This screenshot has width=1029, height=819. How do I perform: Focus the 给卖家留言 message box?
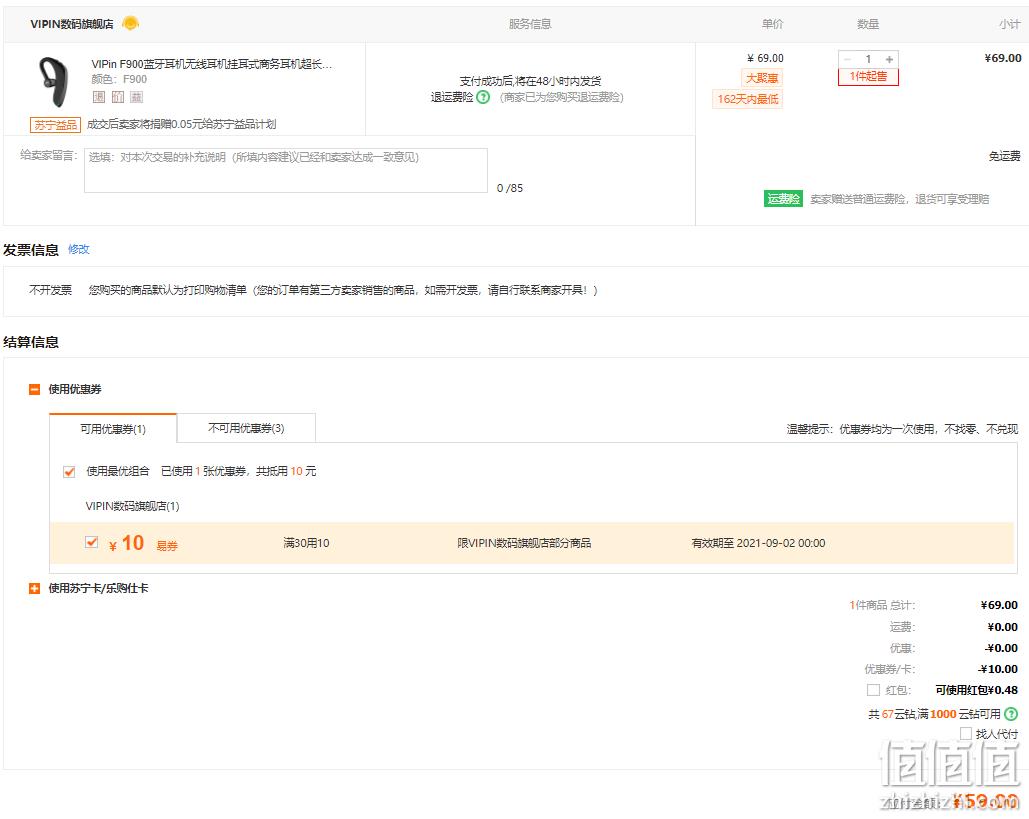(x=285, y=170)
